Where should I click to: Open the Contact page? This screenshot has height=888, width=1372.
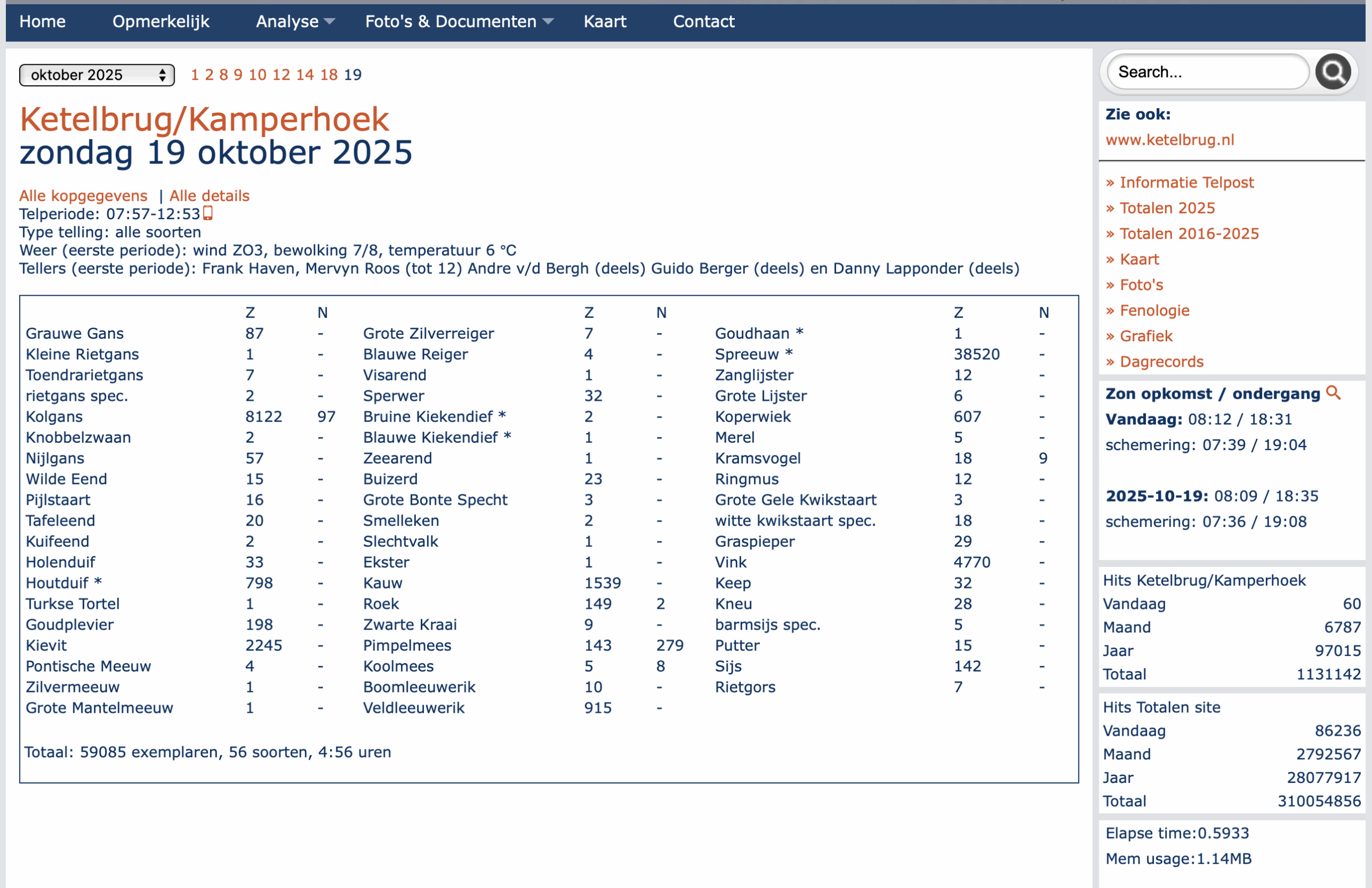pos(703,21)
